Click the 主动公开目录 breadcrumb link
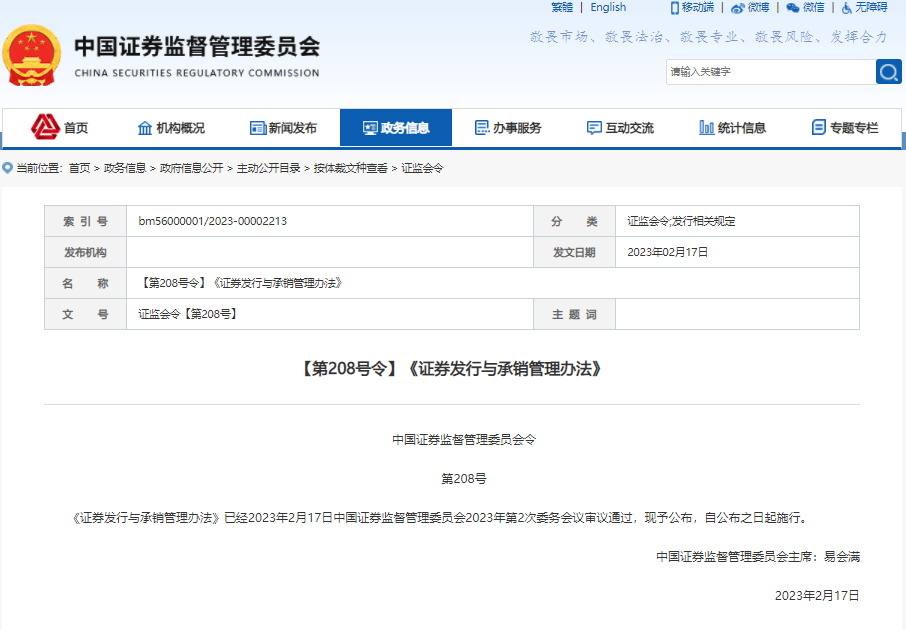Viewport: 906px width, 630px height. (268, 168)
